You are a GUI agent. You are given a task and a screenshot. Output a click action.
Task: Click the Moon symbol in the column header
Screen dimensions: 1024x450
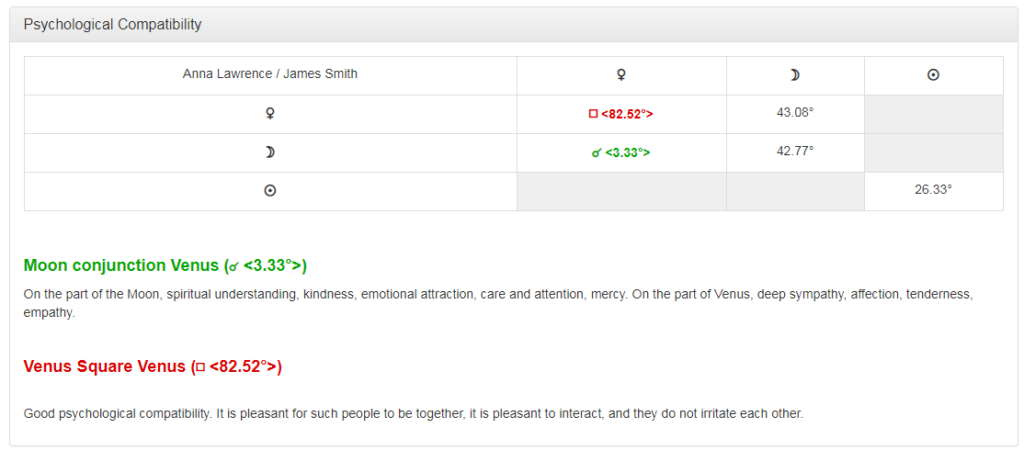(795, 75)
